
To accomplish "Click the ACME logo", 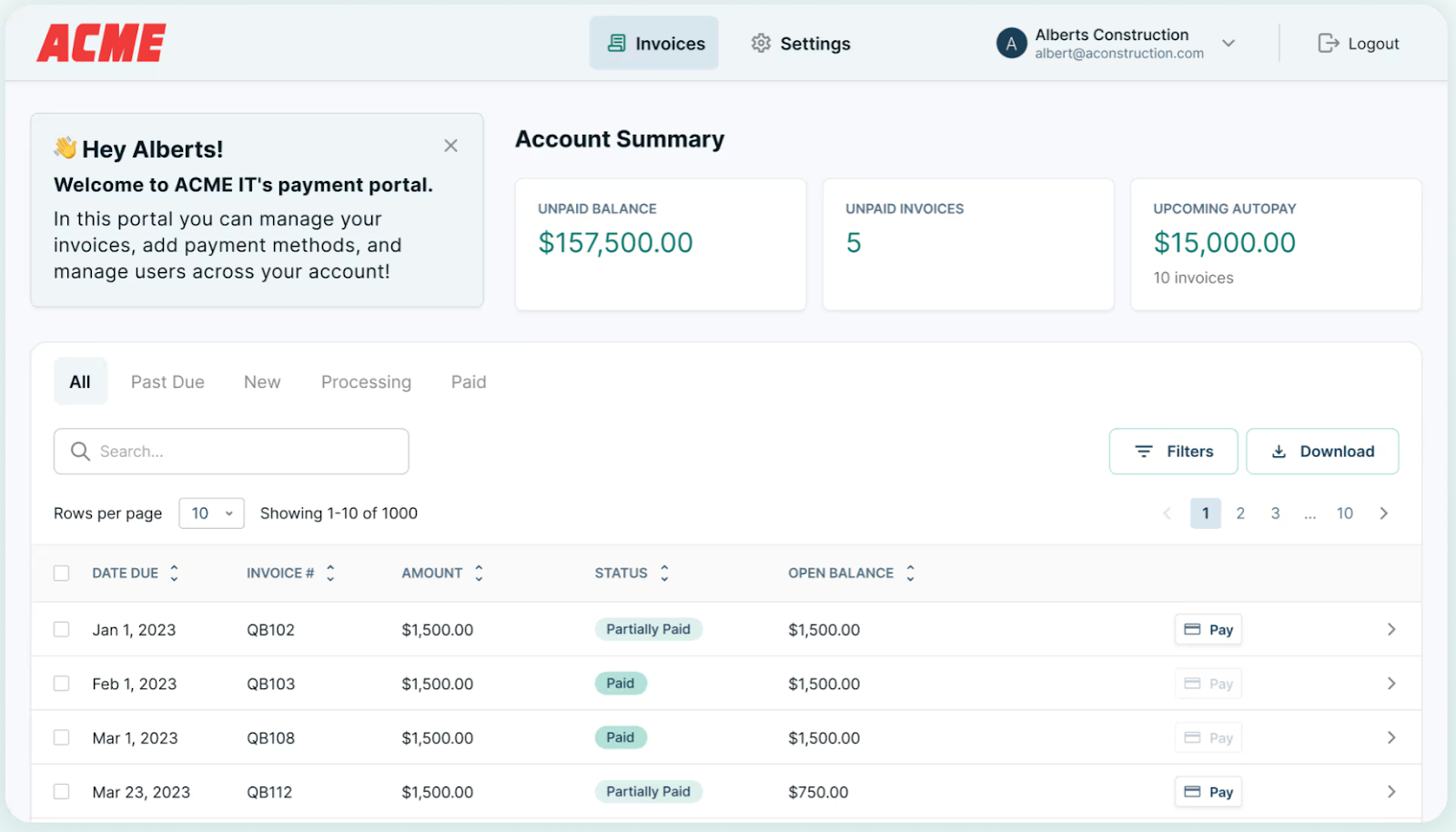I will [101, 43].
